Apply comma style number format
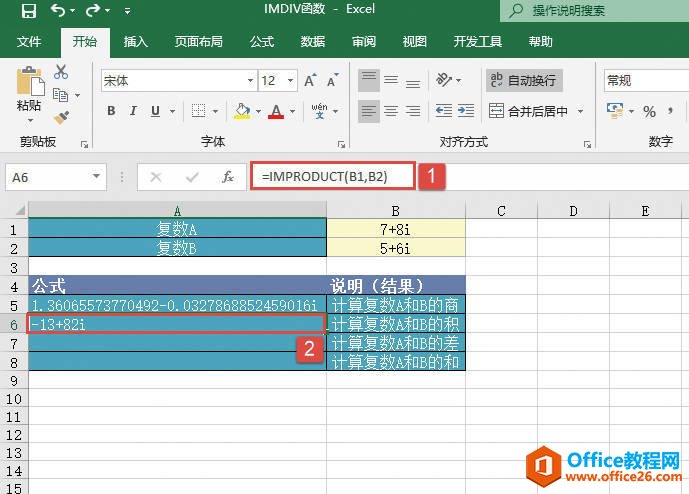 (x=671, y=111)
